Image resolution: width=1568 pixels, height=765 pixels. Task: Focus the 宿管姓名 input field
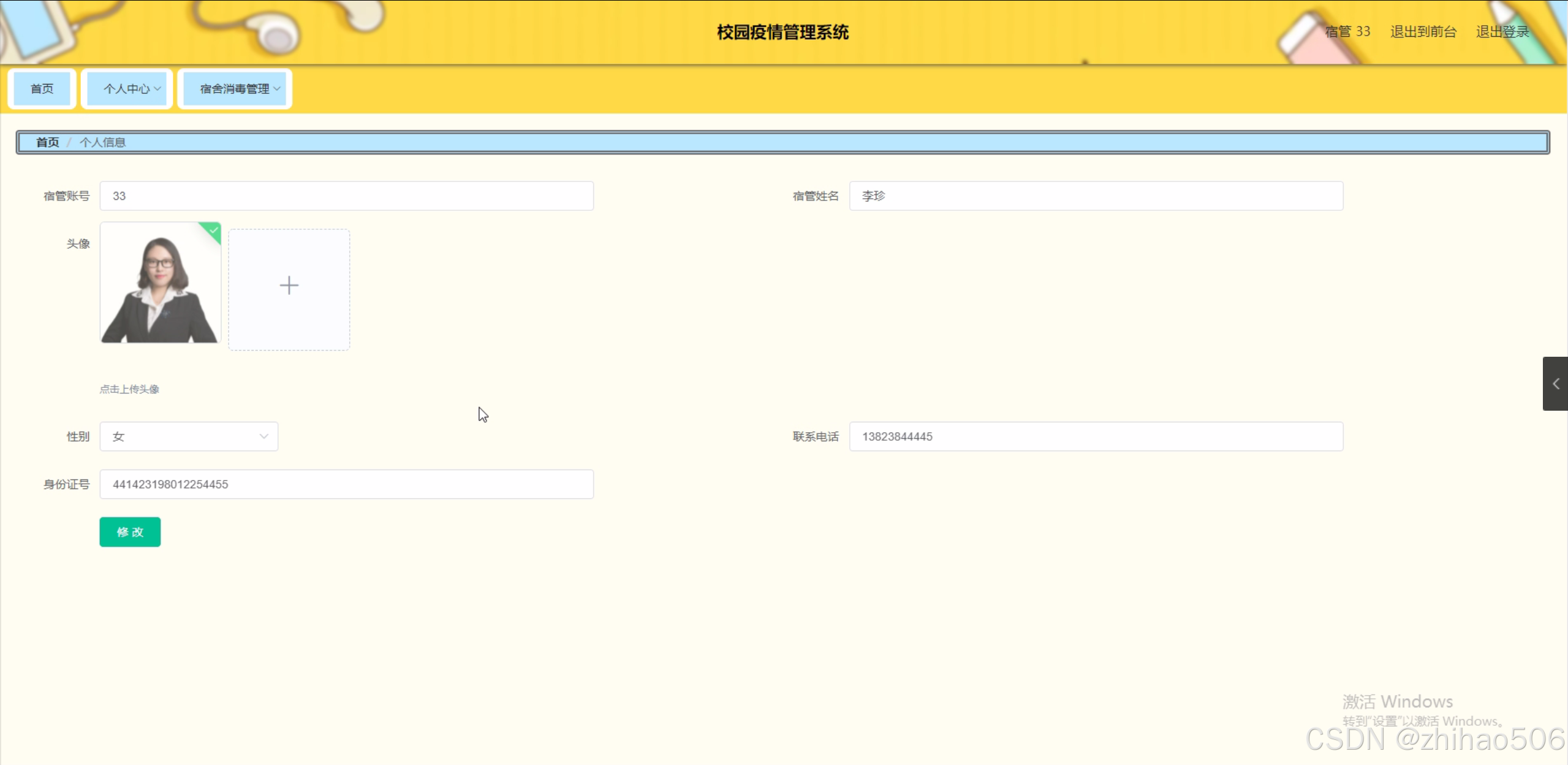(1096, 196)
